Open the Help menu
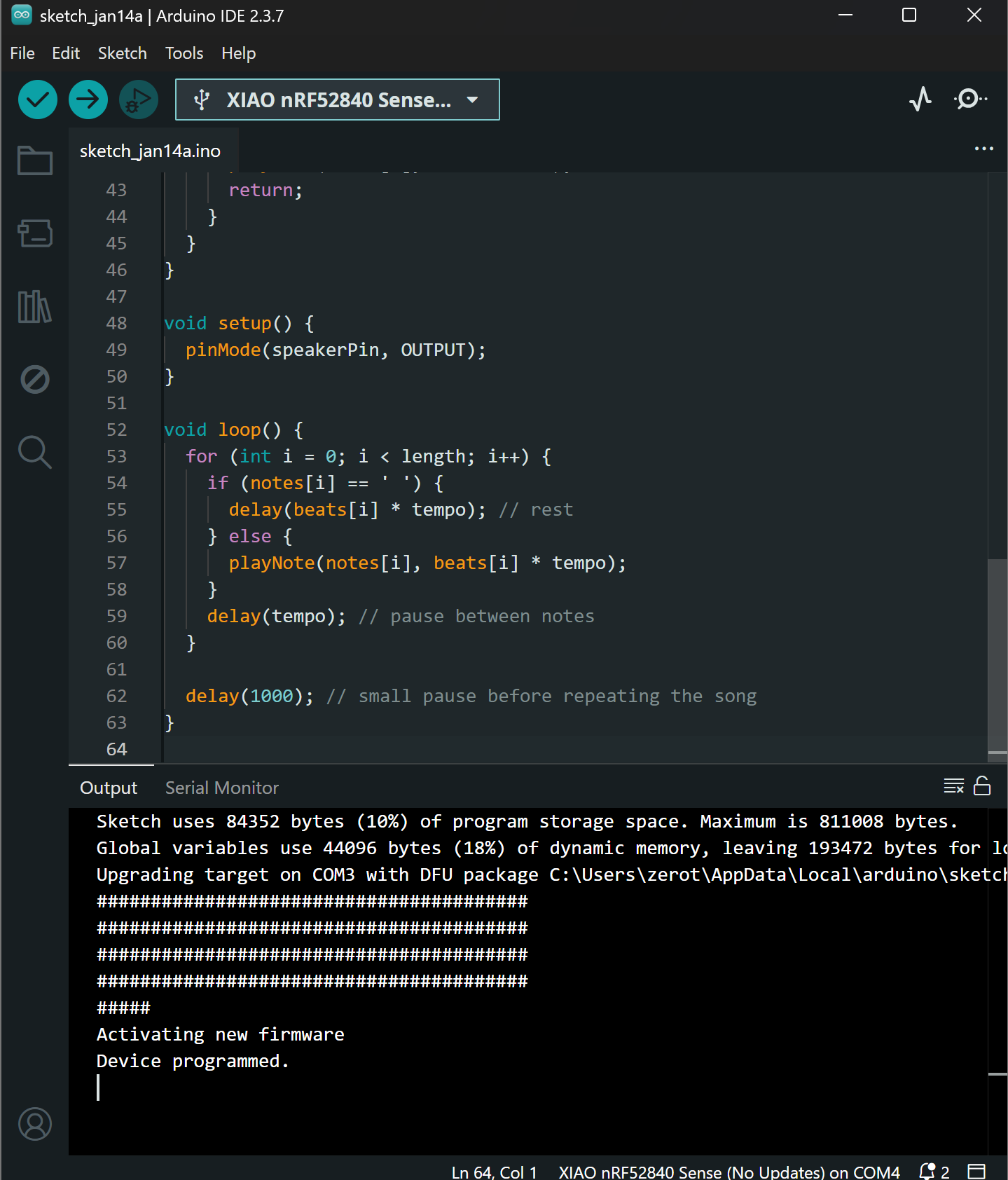The width and height of the screenshot is (1008, 1180). (239, 53)
